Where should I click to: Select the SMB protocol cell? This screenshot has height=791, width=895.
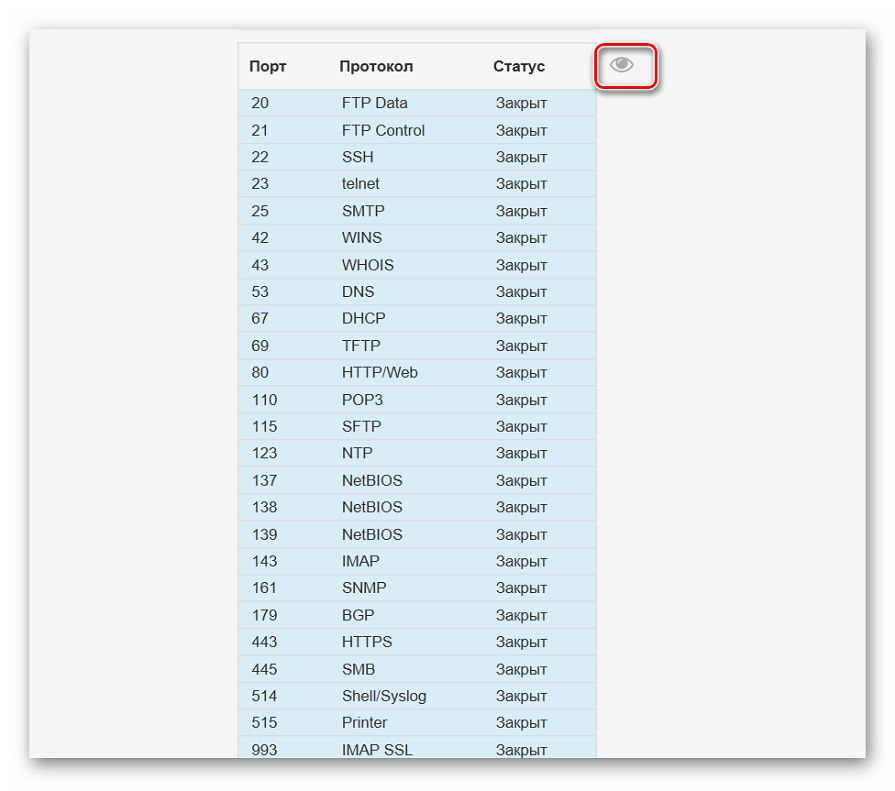(x=358, y=669)
